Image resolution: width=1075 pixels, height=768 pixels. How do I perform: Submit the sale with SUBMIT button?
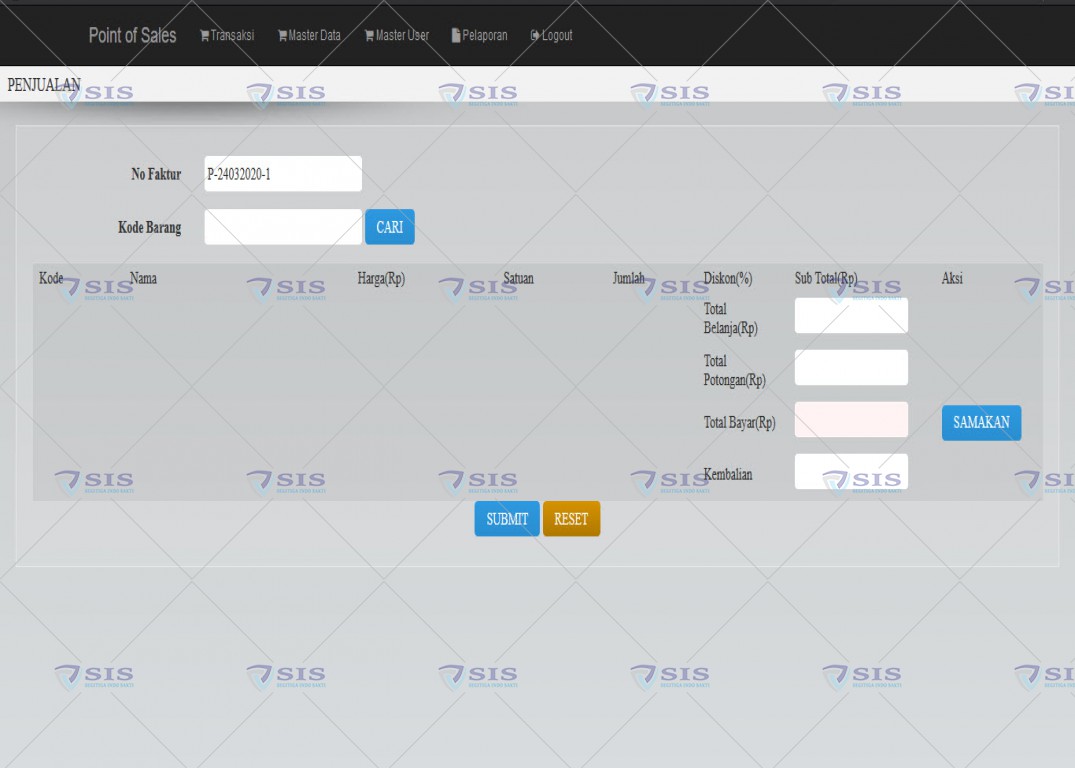pos(507,519)
